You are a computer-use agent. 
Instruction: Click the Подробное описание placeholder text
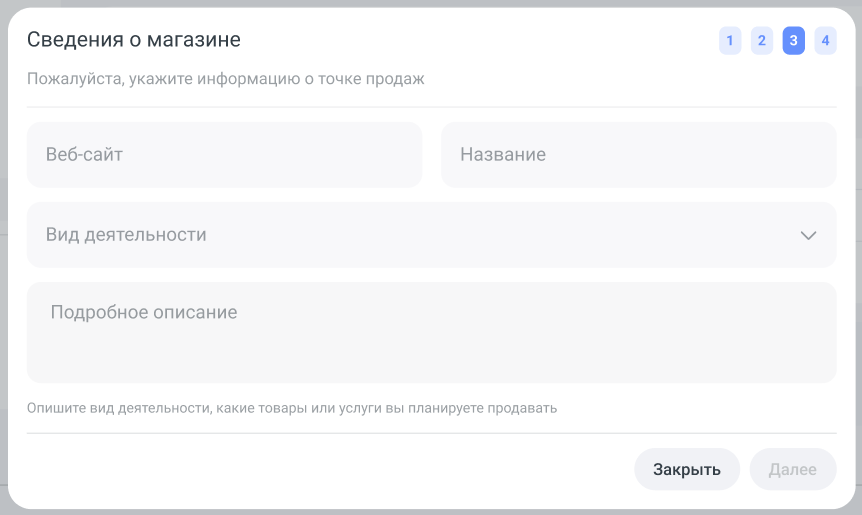click(x=144, y=312)
